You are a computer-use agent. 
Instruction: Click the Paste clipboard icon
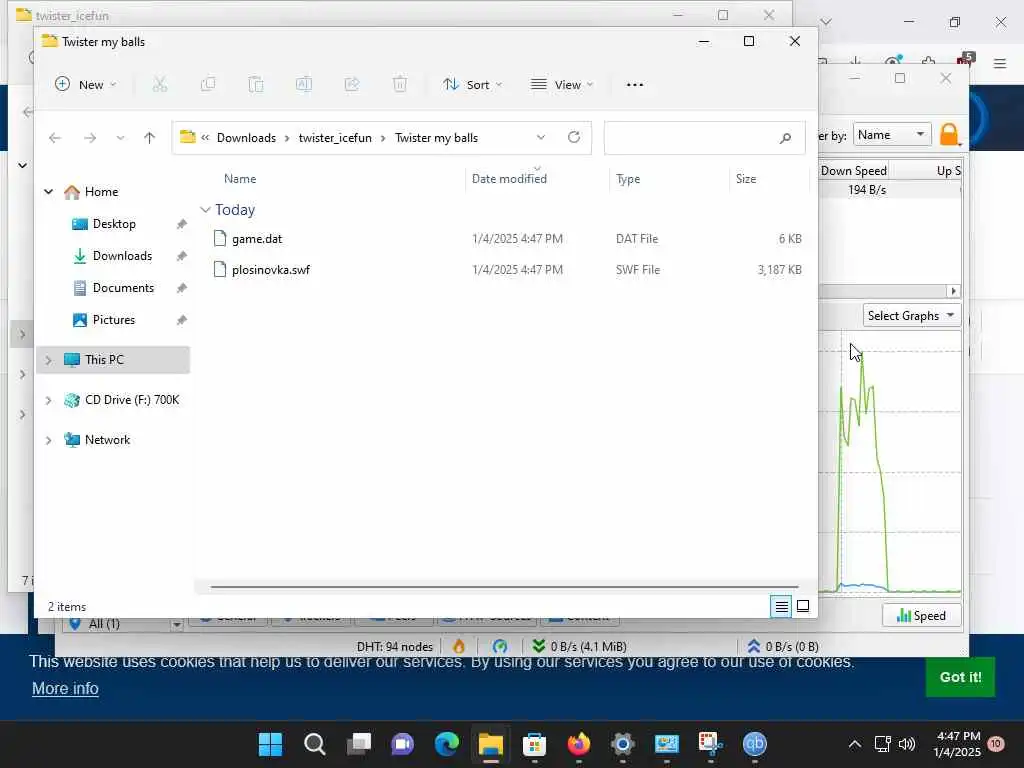point(256,84)
